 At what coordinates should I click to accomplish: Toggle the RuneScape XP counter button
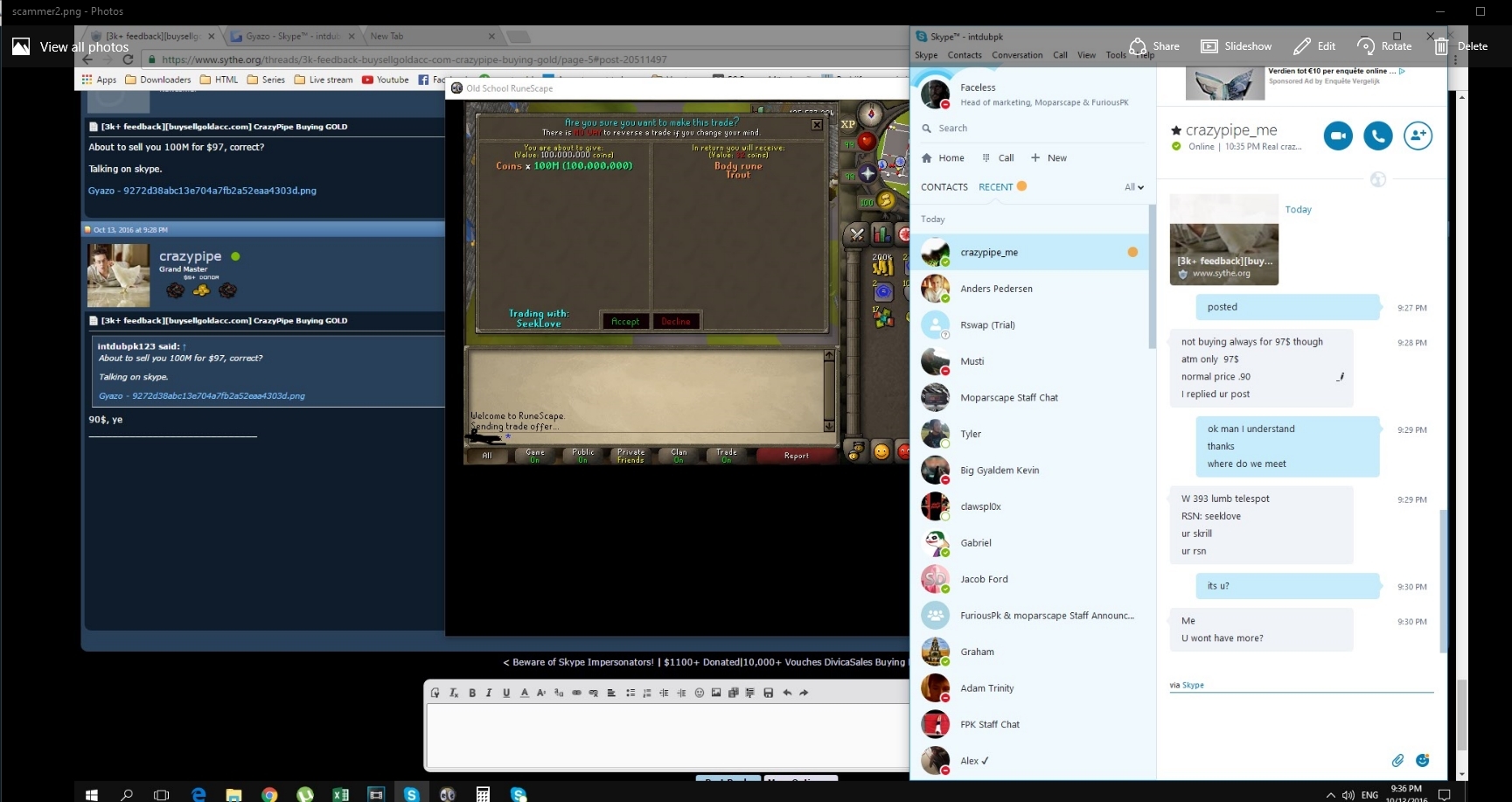coord(848,124)
